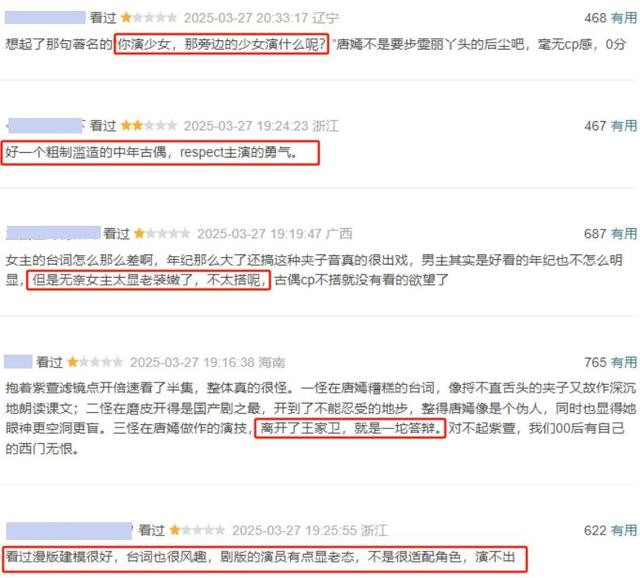640x578 pixels.
Task: Mark the Zhejiang two-star review as 有用
Action: click(624, 126)
